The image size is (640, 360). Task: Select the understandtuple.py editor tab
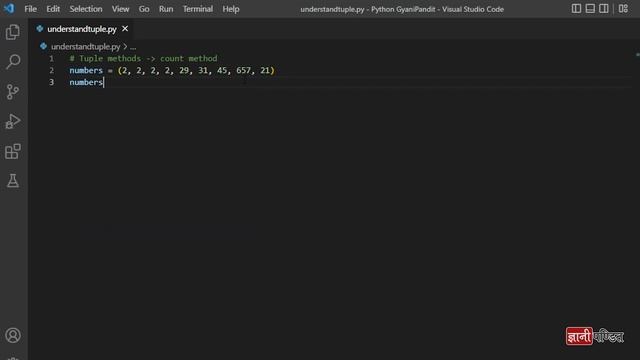point(82,29)
